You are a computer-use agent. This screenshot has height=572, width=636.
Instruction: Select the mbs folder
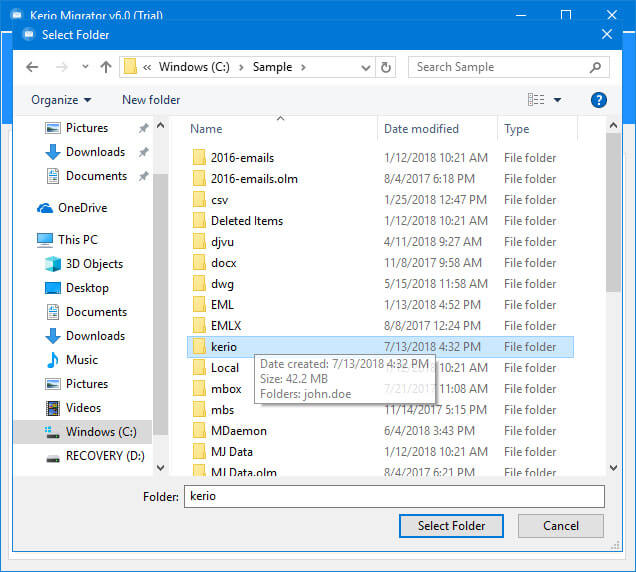[x=222, y=410]
